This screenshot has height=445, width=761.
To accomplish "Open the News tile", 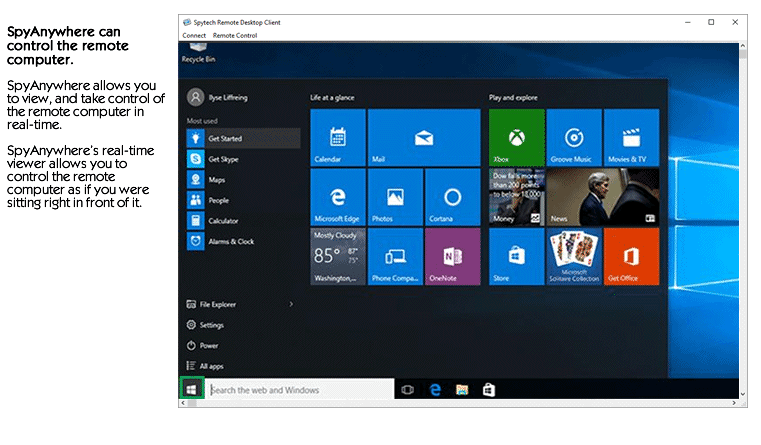I will tap(603, 197).
